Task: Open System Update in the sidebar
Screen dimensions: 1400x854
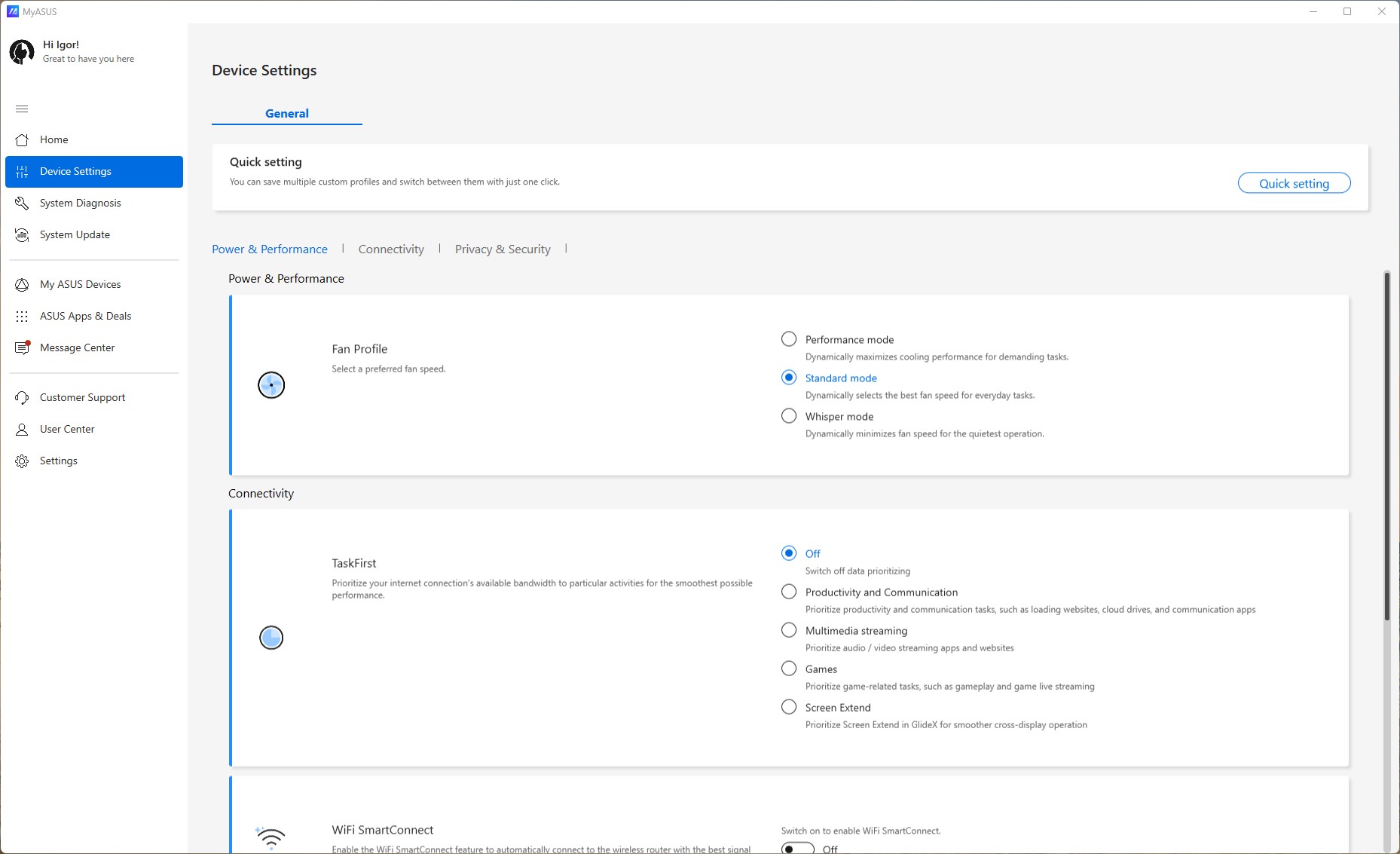Action: point(94,235)
